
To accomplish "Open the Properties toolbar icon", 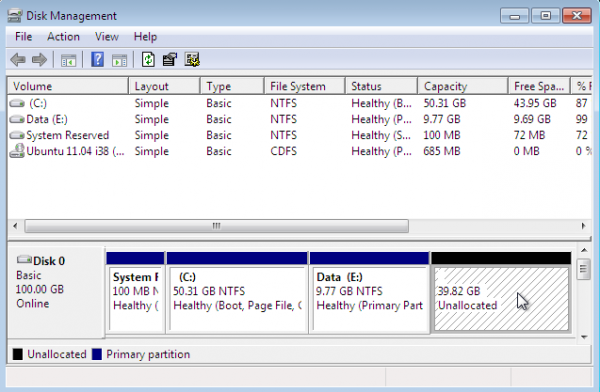I will click(170, 60).
